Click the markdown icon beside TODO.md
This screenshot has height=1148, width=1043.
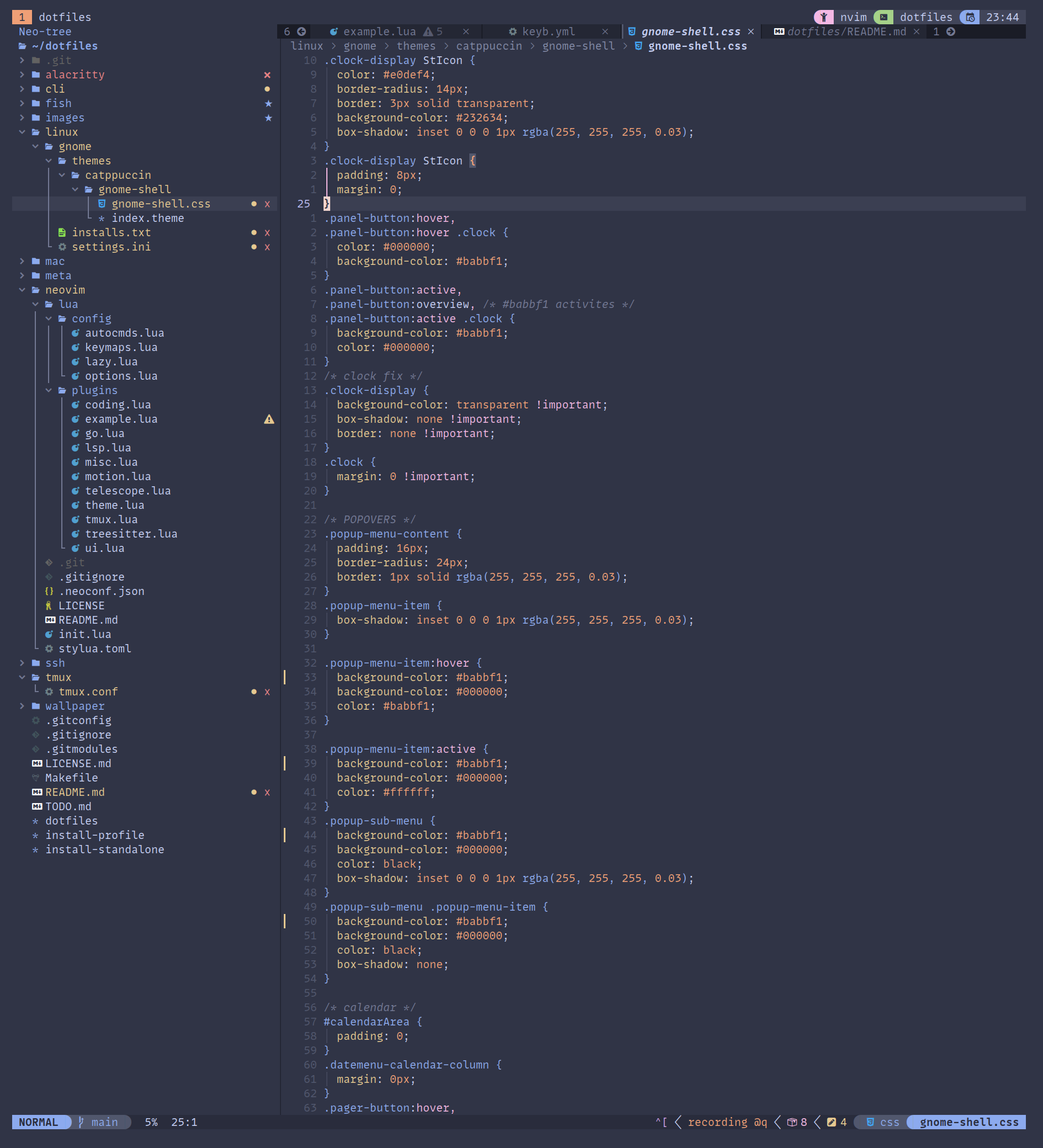click(37, 806)
